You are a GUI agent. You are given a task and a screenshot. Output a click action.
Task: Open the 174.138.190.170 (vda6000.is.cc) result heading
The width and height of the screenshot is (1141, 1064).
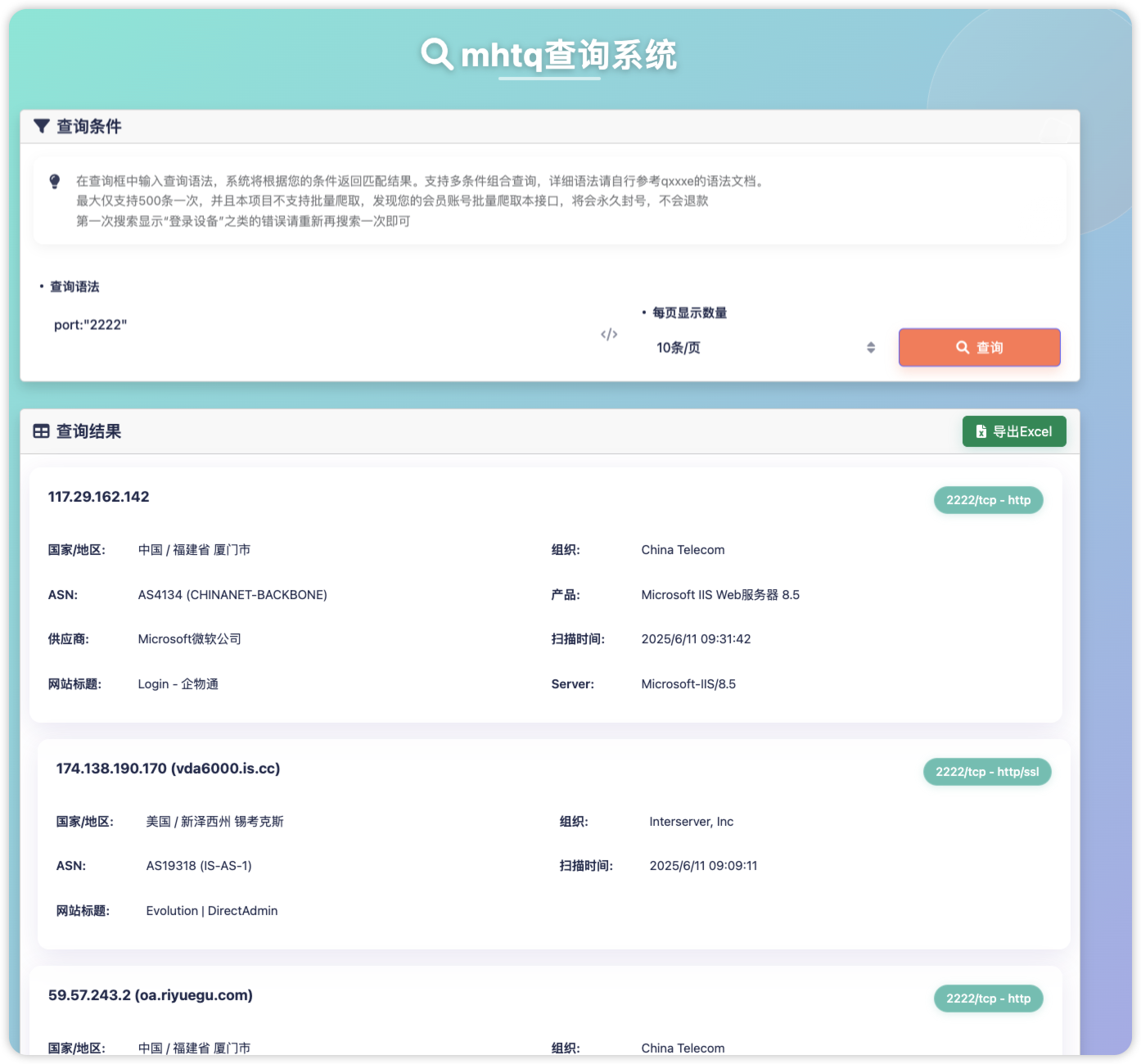(x=168, y=769)
